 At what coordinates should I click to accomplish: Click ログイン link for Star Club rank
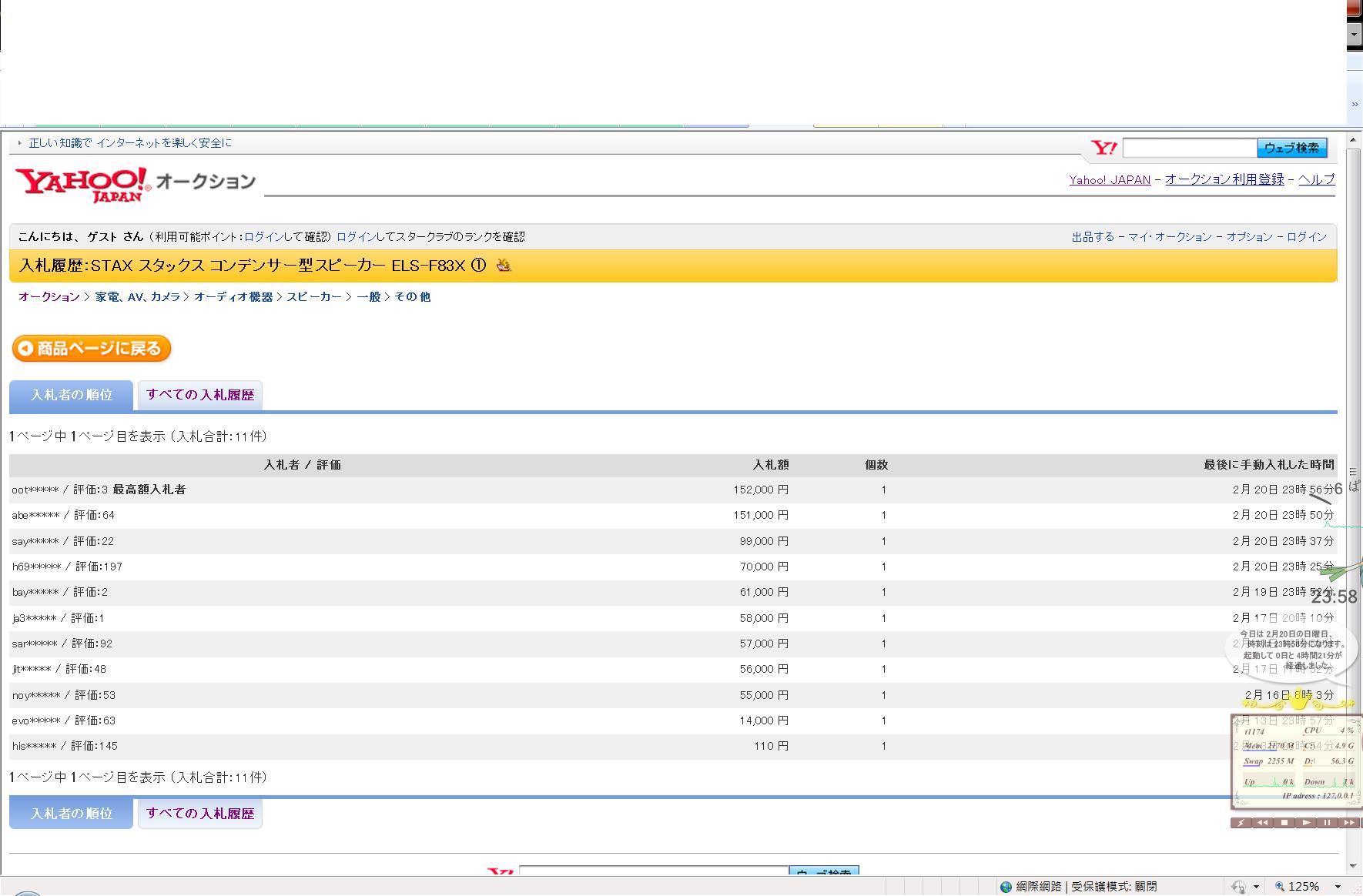tap(357, 237)
